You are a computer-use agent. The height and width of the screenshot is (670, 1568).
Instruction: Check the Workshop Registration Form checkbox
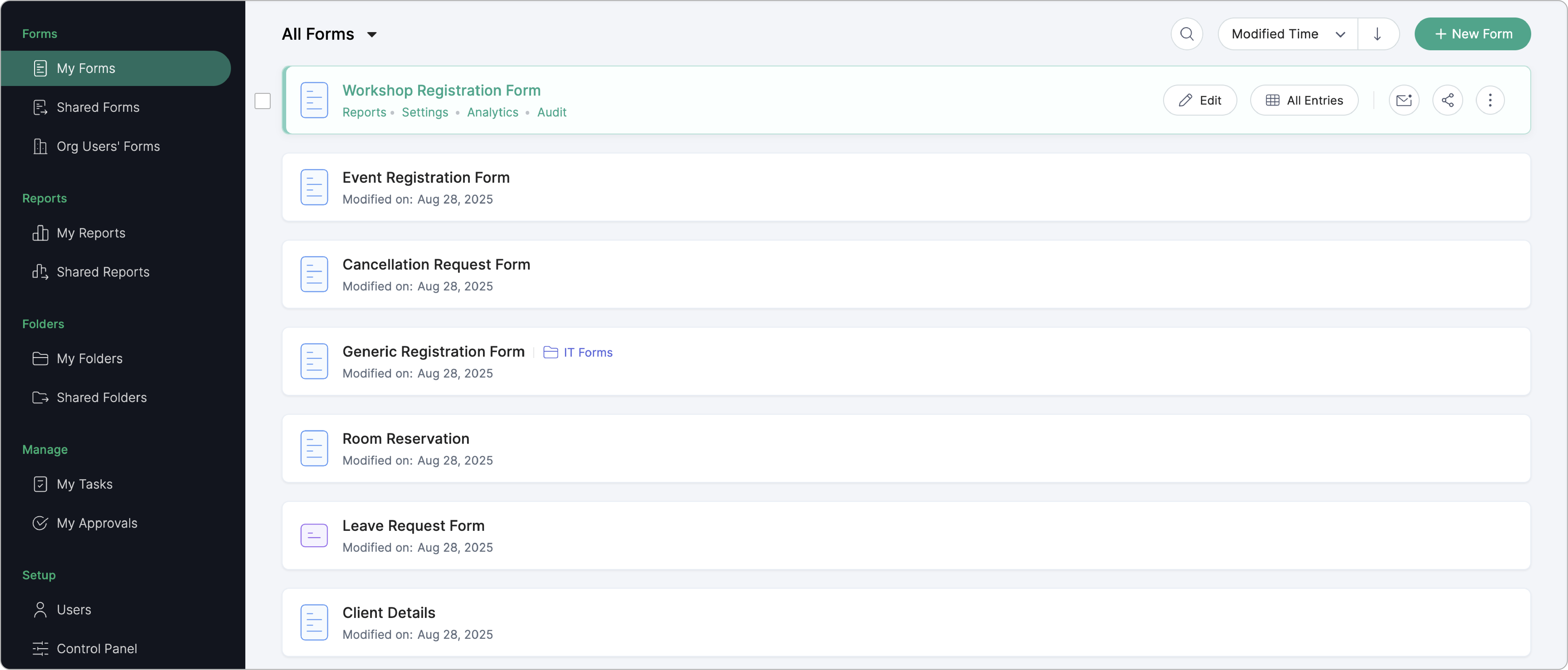pos(262,101)
